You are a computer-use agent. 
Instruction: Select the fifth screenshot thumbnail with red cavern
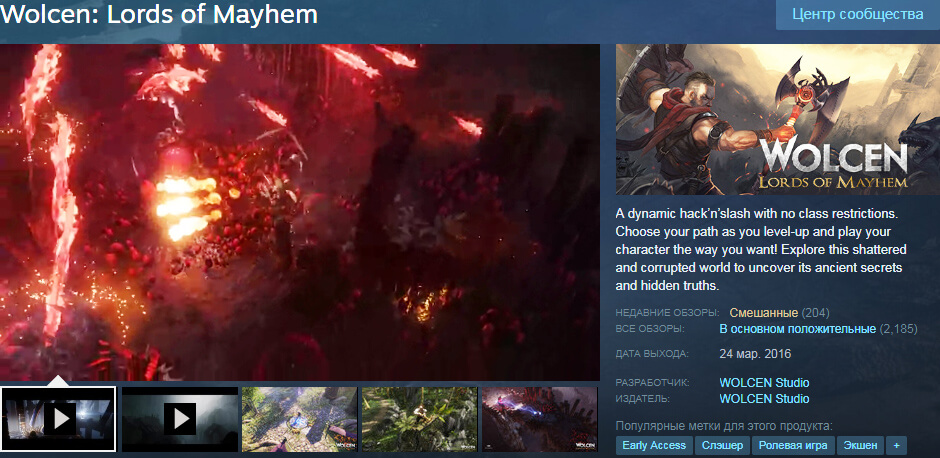(540, 418)
